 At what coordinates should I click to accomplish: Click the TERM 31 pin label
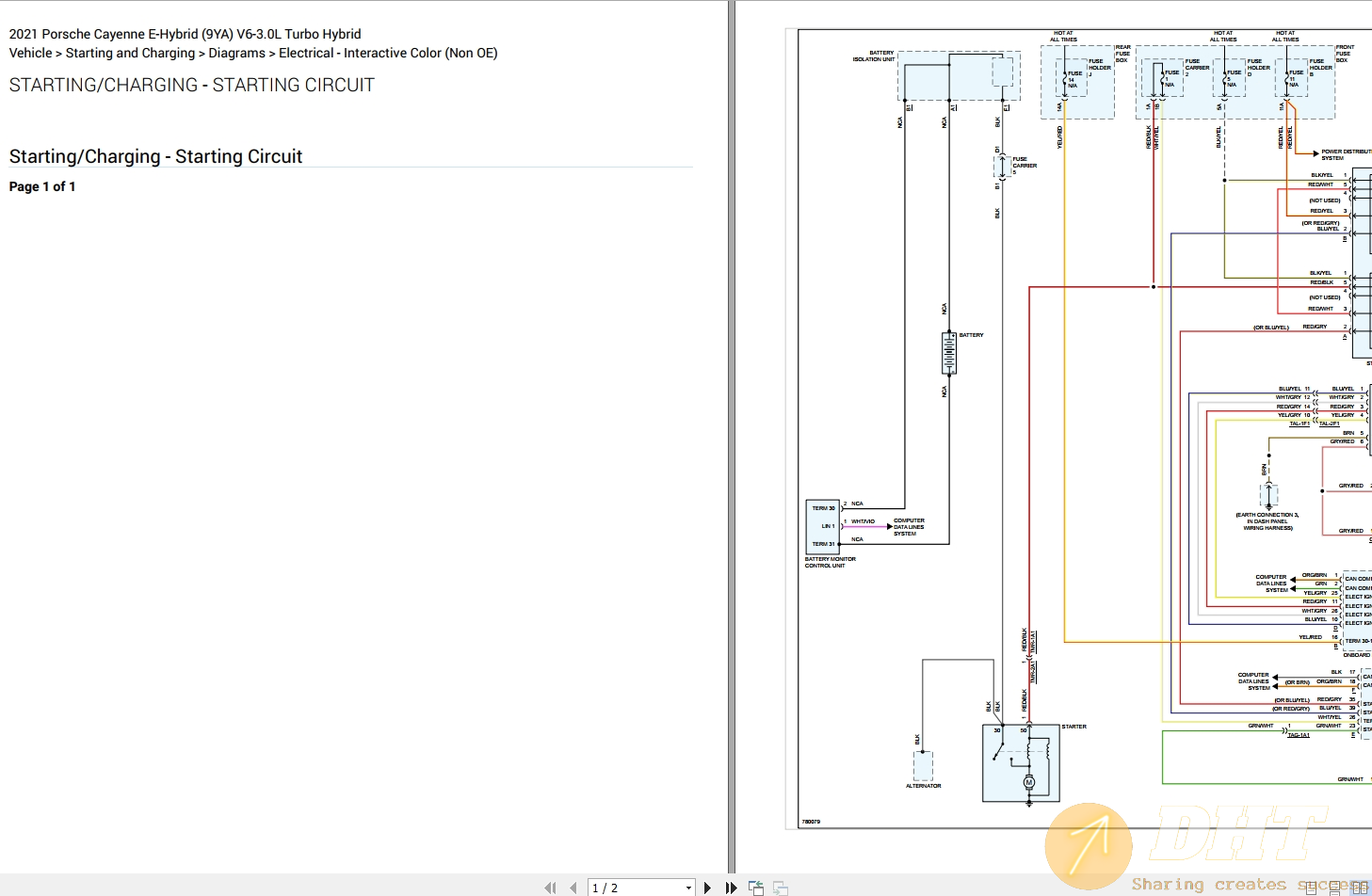tap(823, 544)
